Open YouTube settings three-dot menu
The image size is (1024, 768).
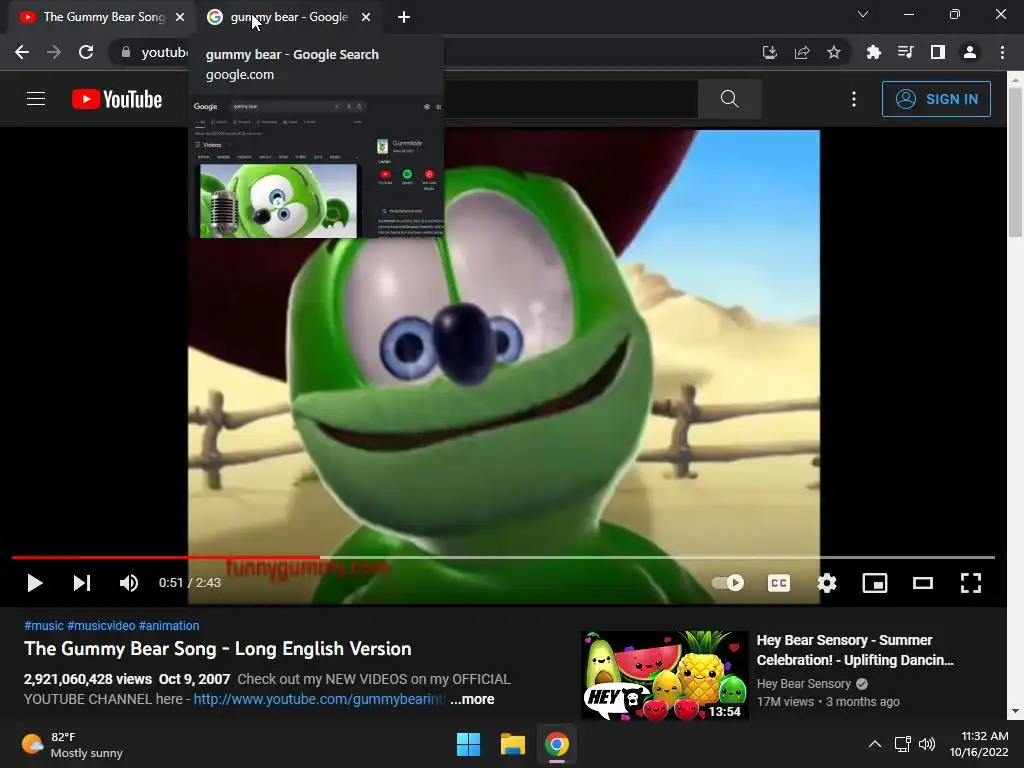(854, 99)
